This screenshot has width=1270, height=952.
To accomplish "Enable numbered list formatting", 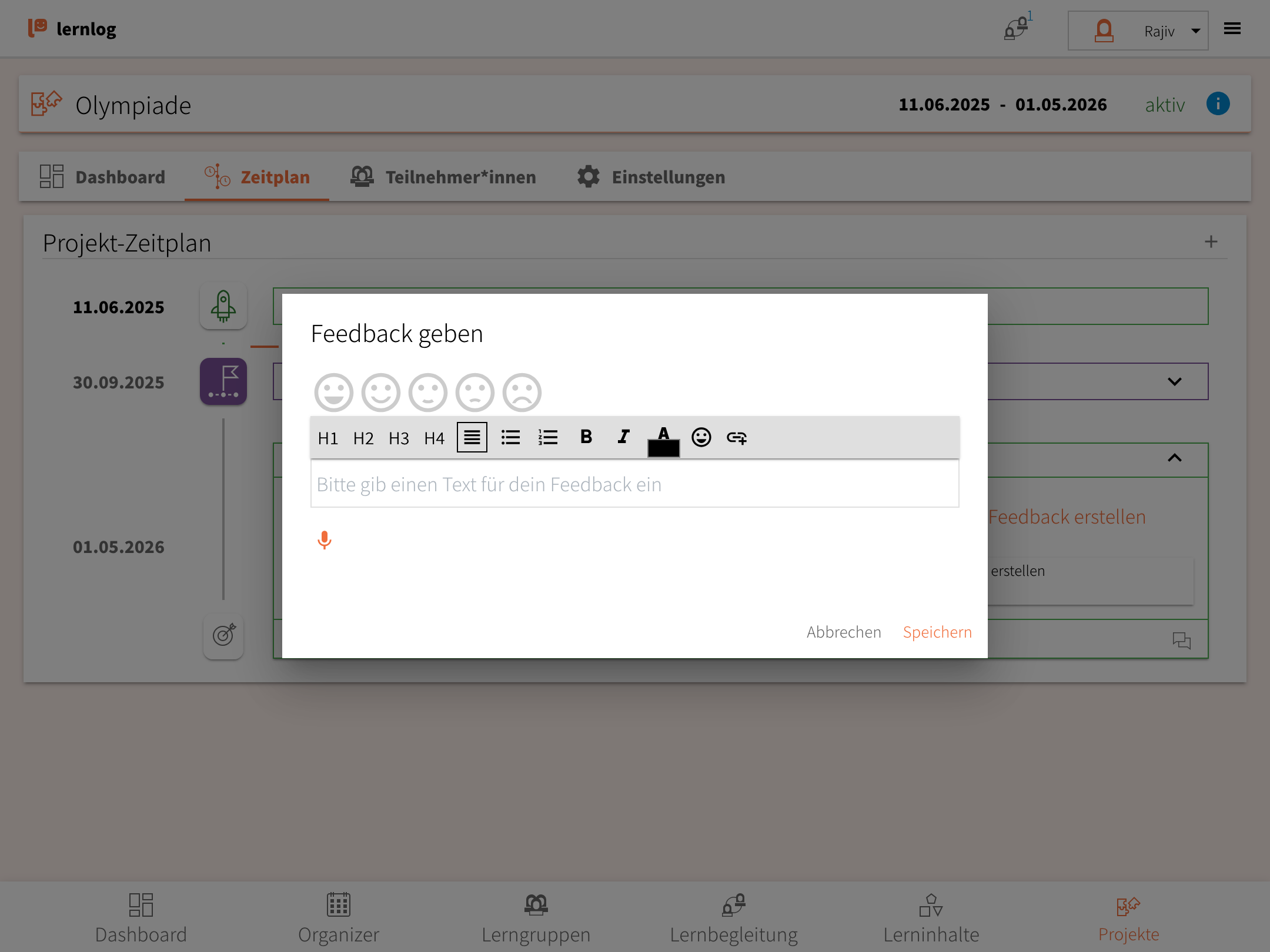I will coord(547,437).
